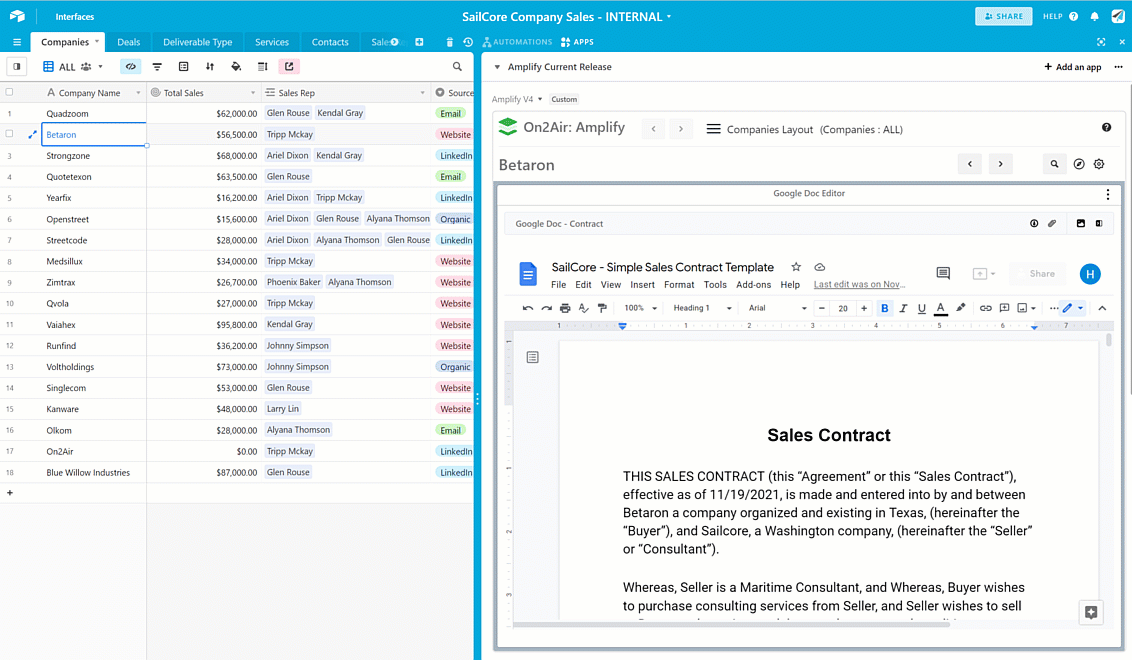Check the Betaron row checkbox
The image size is (1132, 660).
9,134
